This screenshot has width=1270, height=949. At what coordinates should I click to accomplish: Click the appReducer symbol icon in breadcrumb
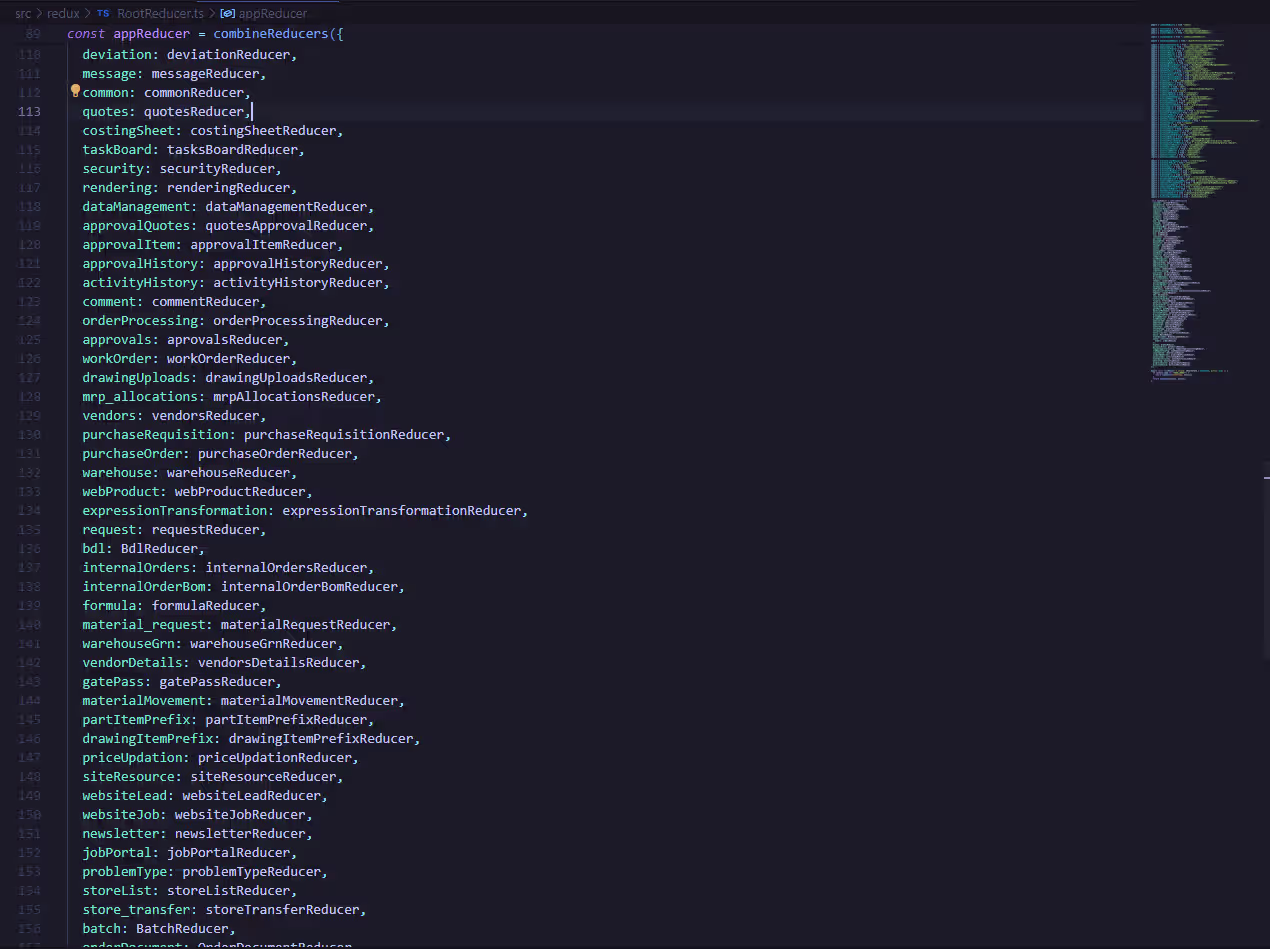(227, 14)
